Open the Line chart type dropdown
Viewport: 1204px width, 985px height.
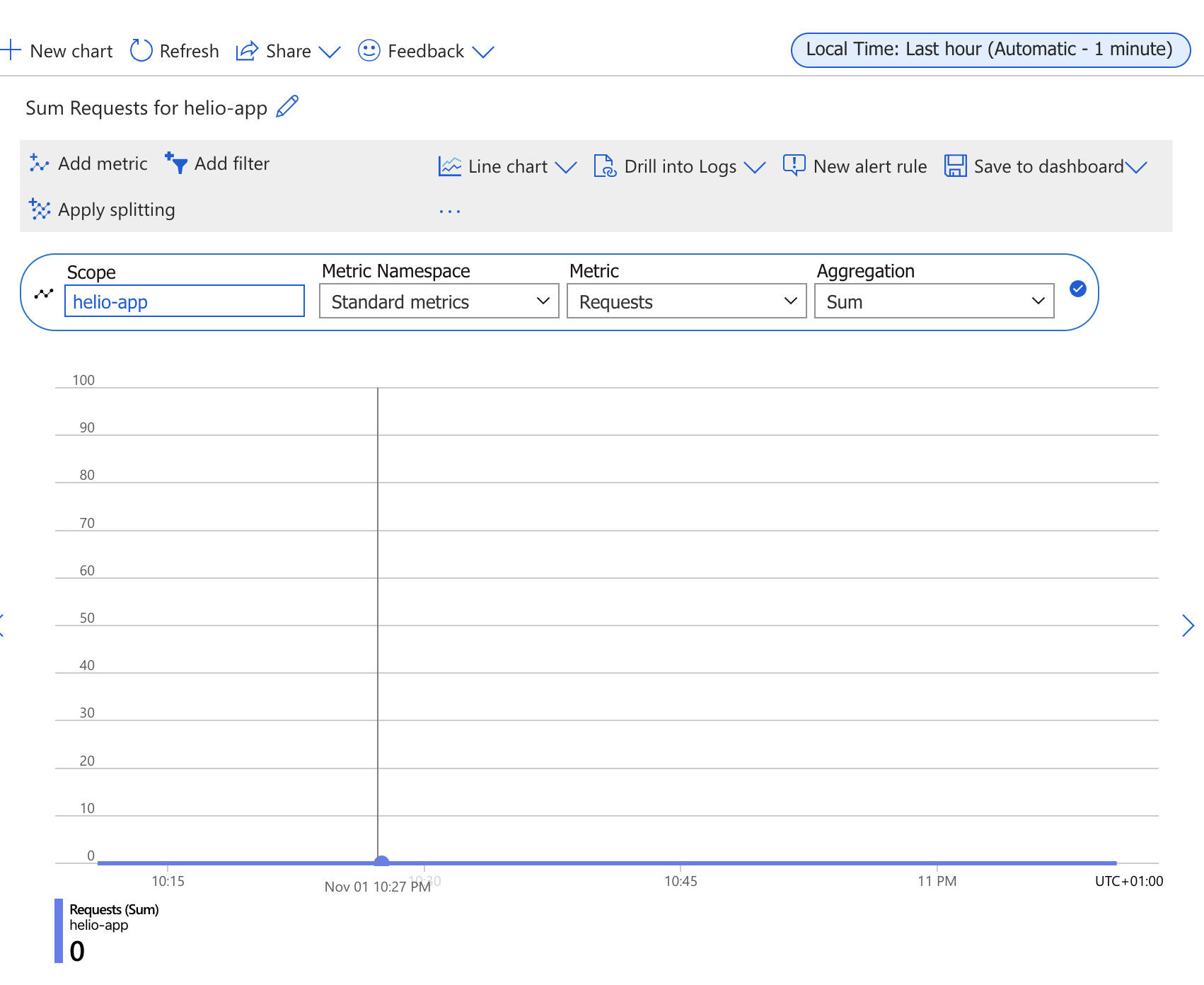pos(567,168)
